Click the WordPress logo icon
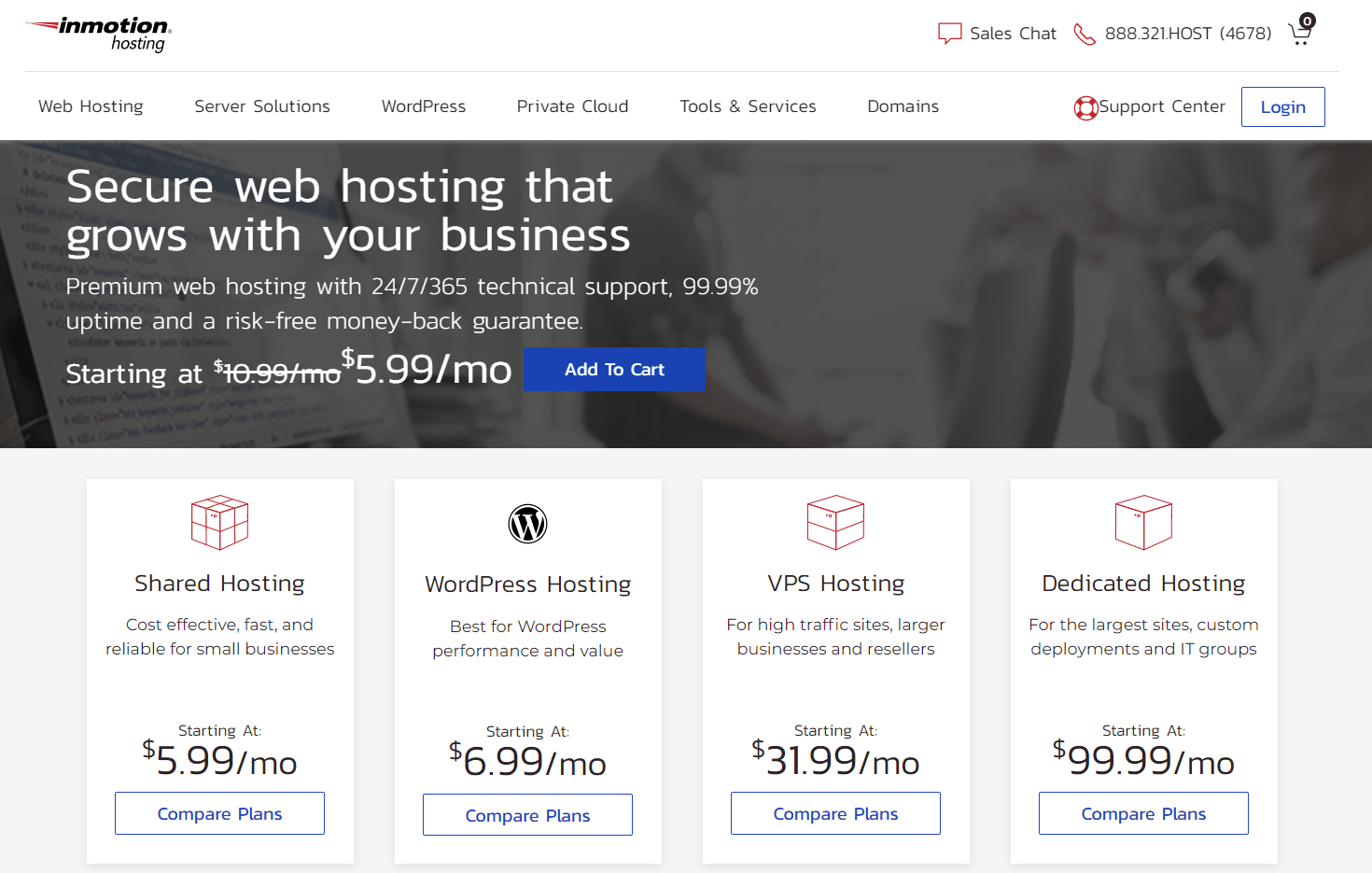 [527, 524]
